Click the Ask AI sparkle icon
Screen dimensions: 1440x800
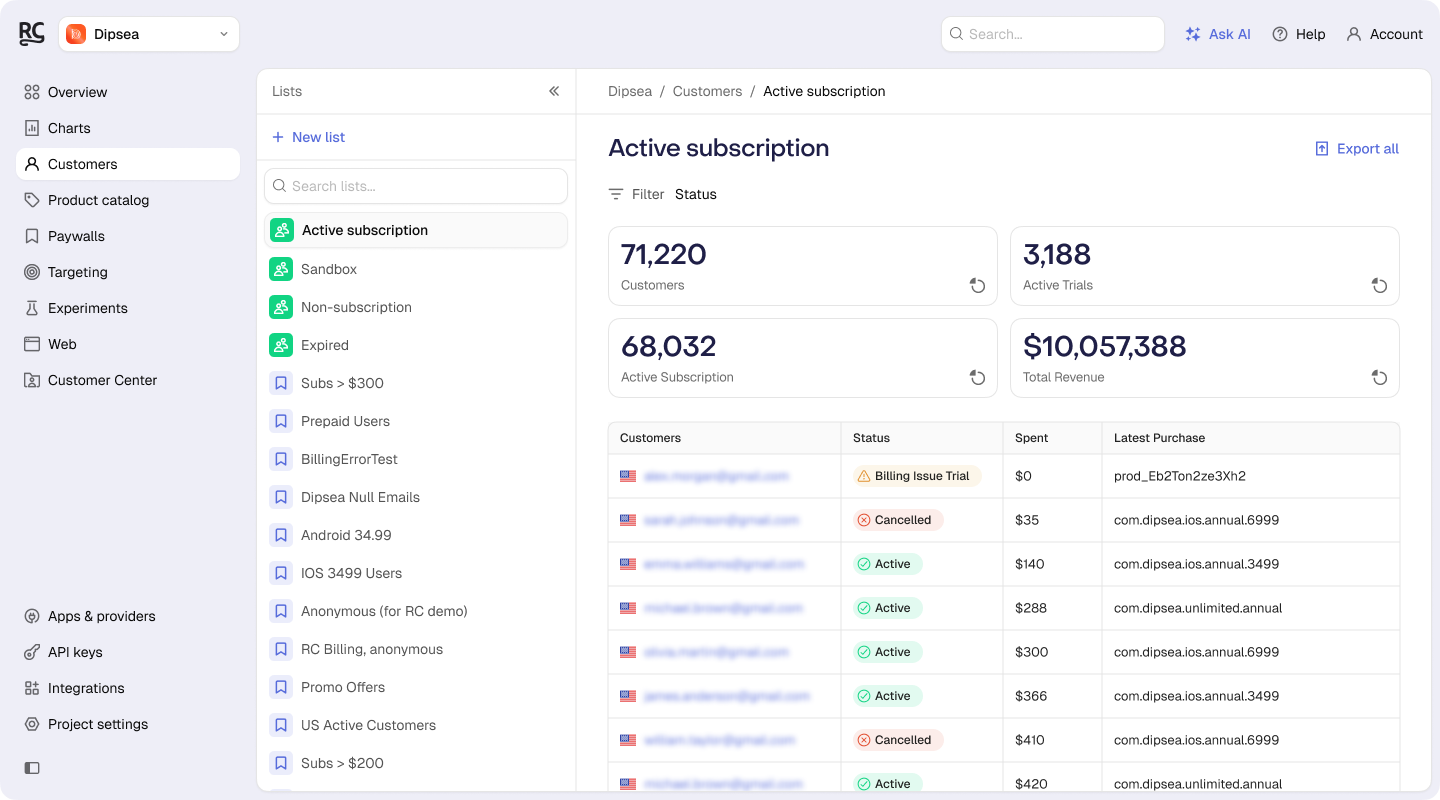(x=1192, y=34)
